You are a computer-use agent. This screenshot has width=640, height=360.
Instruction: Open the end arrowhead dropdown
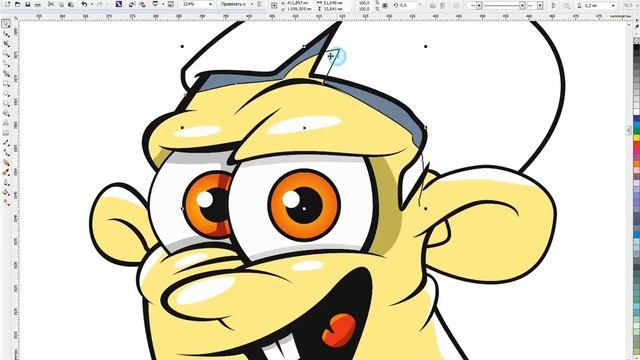tap(540, 5)
